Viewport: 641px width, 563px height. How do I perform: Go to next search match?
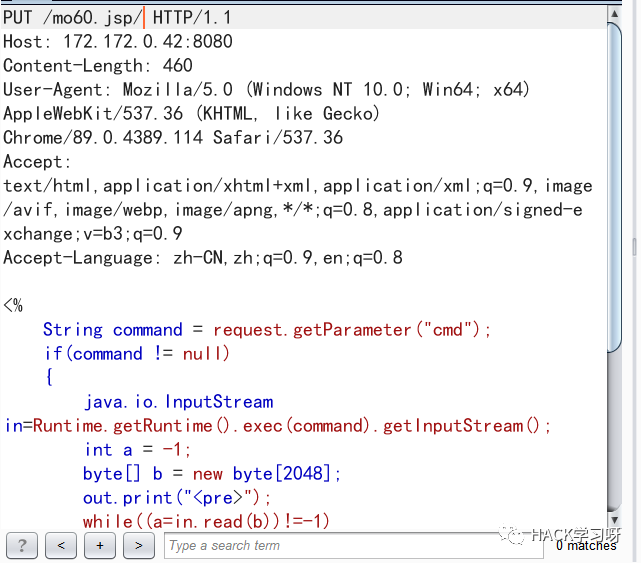coord(139,545)
